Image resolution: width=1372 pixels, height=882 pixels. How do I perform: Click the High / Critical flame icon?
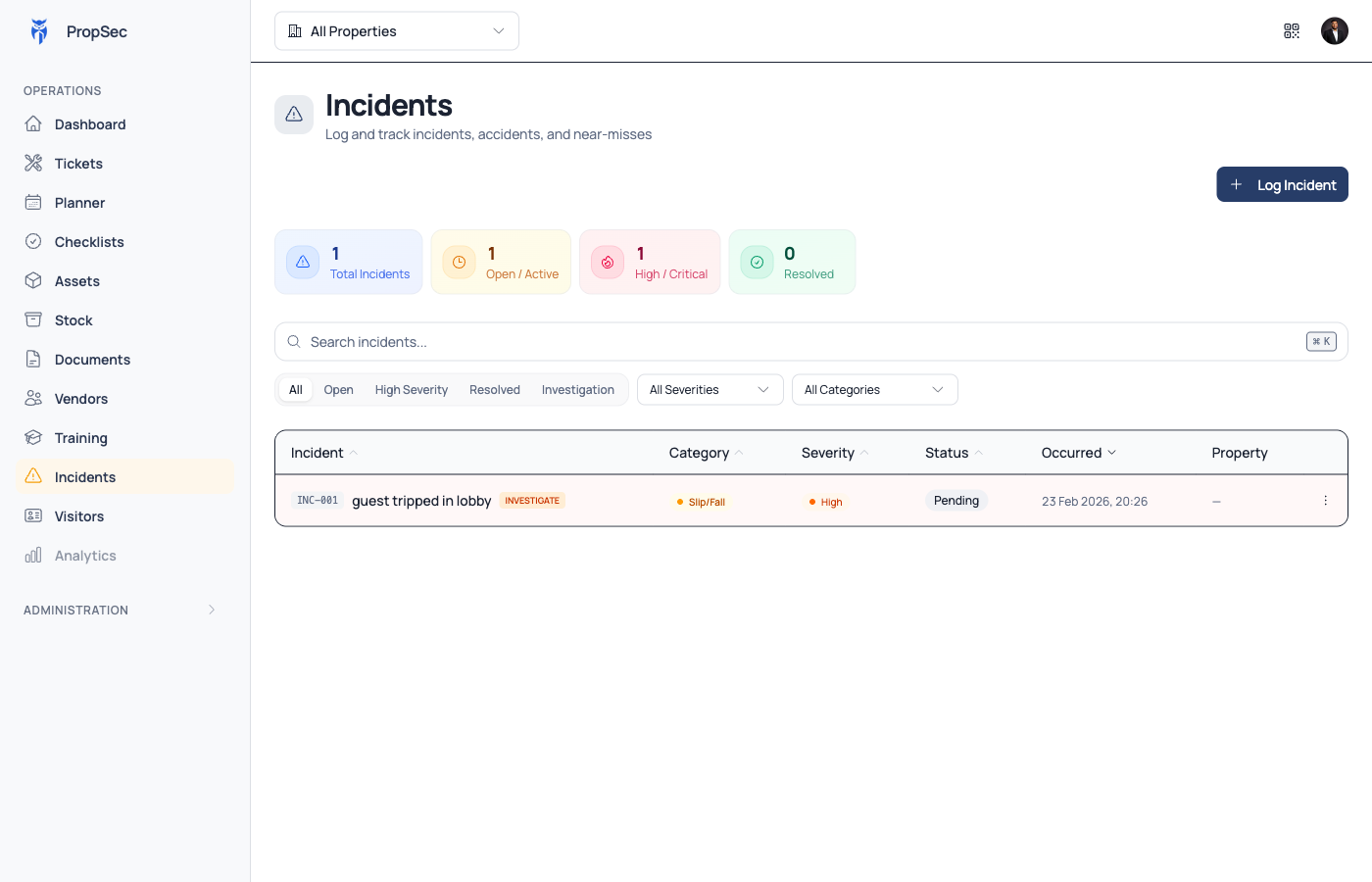click(x=608, y=262)
